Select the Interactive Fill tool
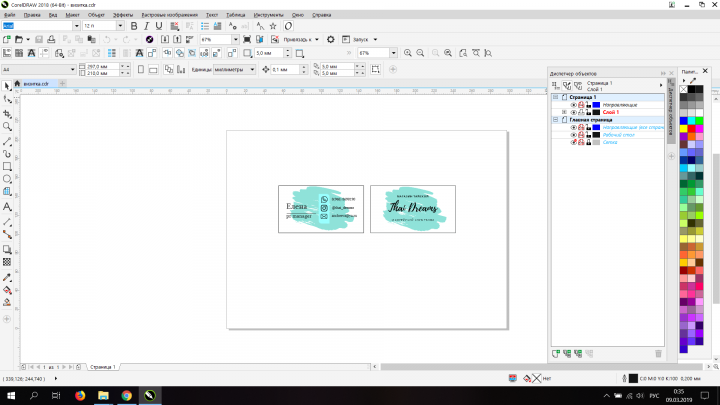720x405 pixels. [7, 290]
